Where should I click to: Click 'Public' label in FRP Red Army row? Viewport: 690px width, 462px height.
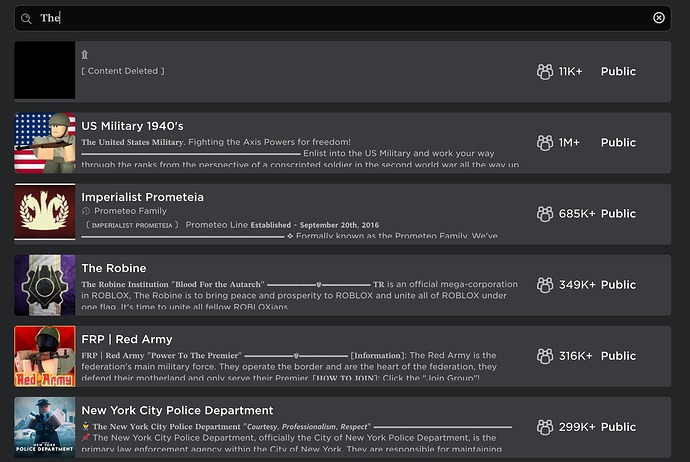click(618, 356)
